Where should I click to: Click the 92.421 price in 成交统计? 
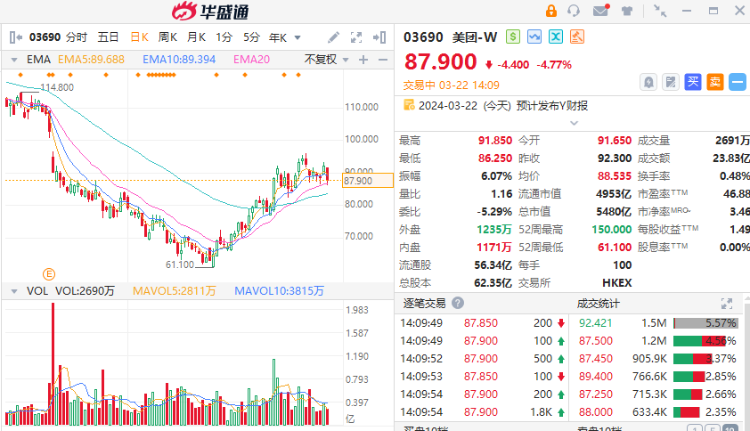[596, 323]
